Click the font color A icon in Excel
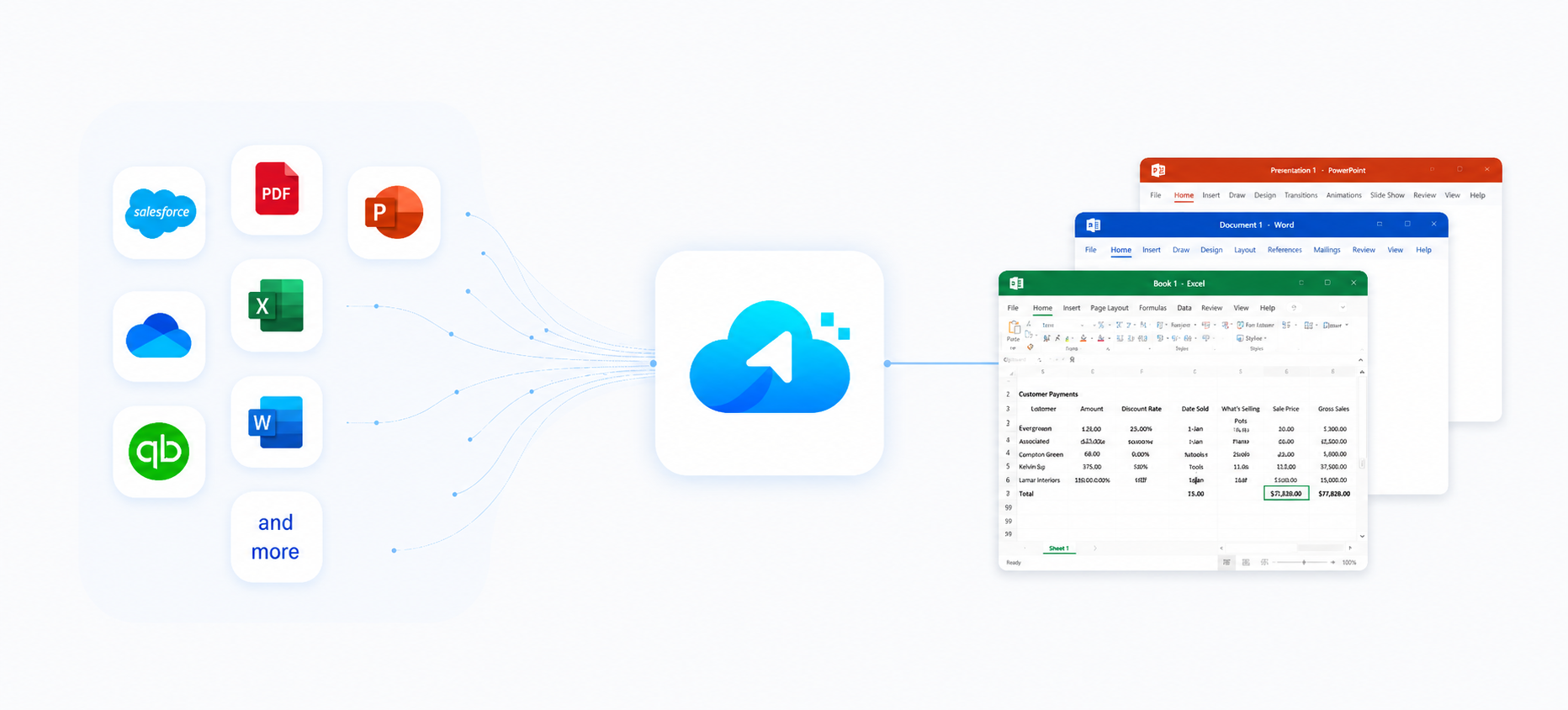 coord(1100,338)
